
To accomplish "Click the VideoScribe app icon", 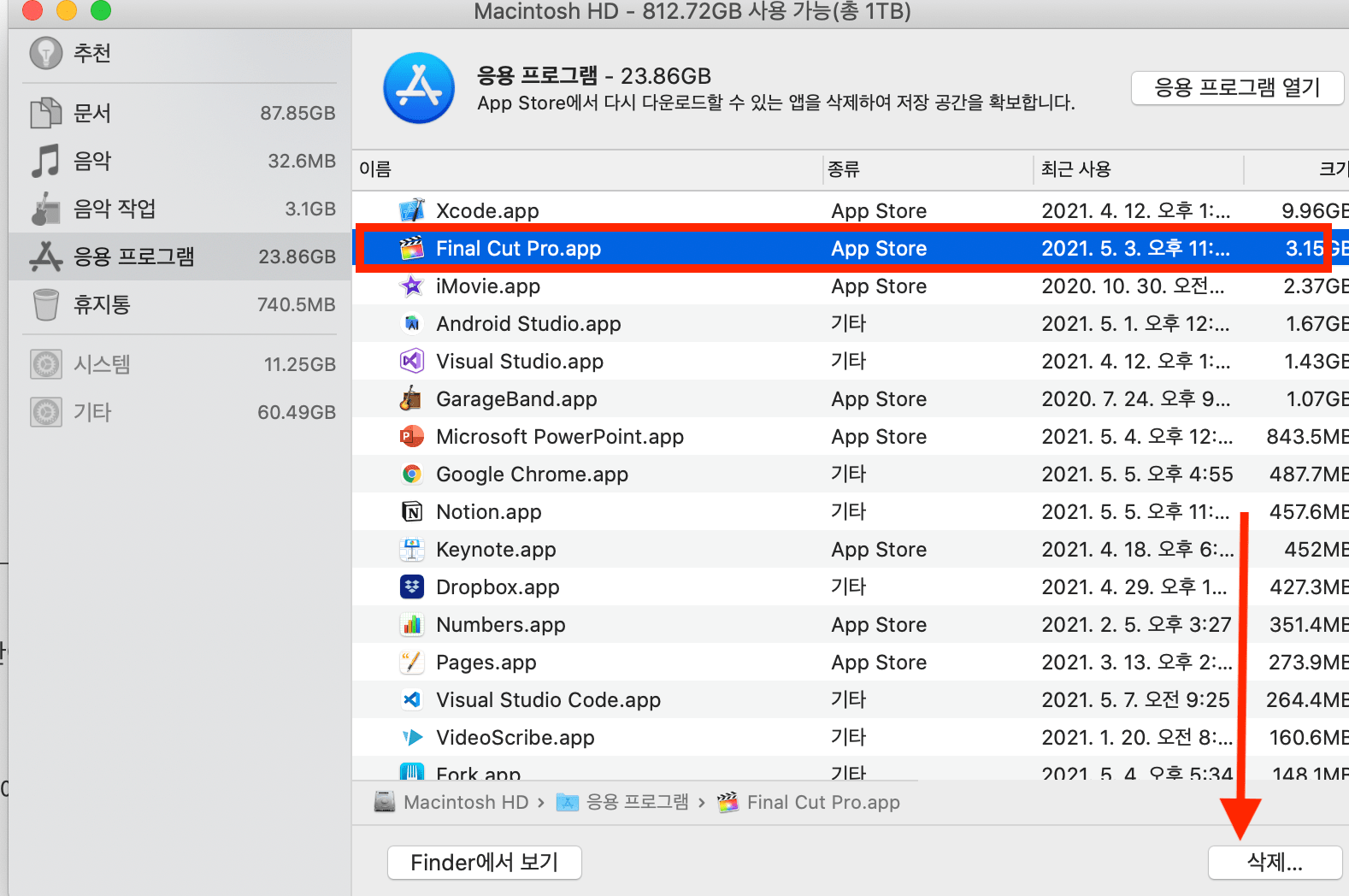I will tap(412, 737).
